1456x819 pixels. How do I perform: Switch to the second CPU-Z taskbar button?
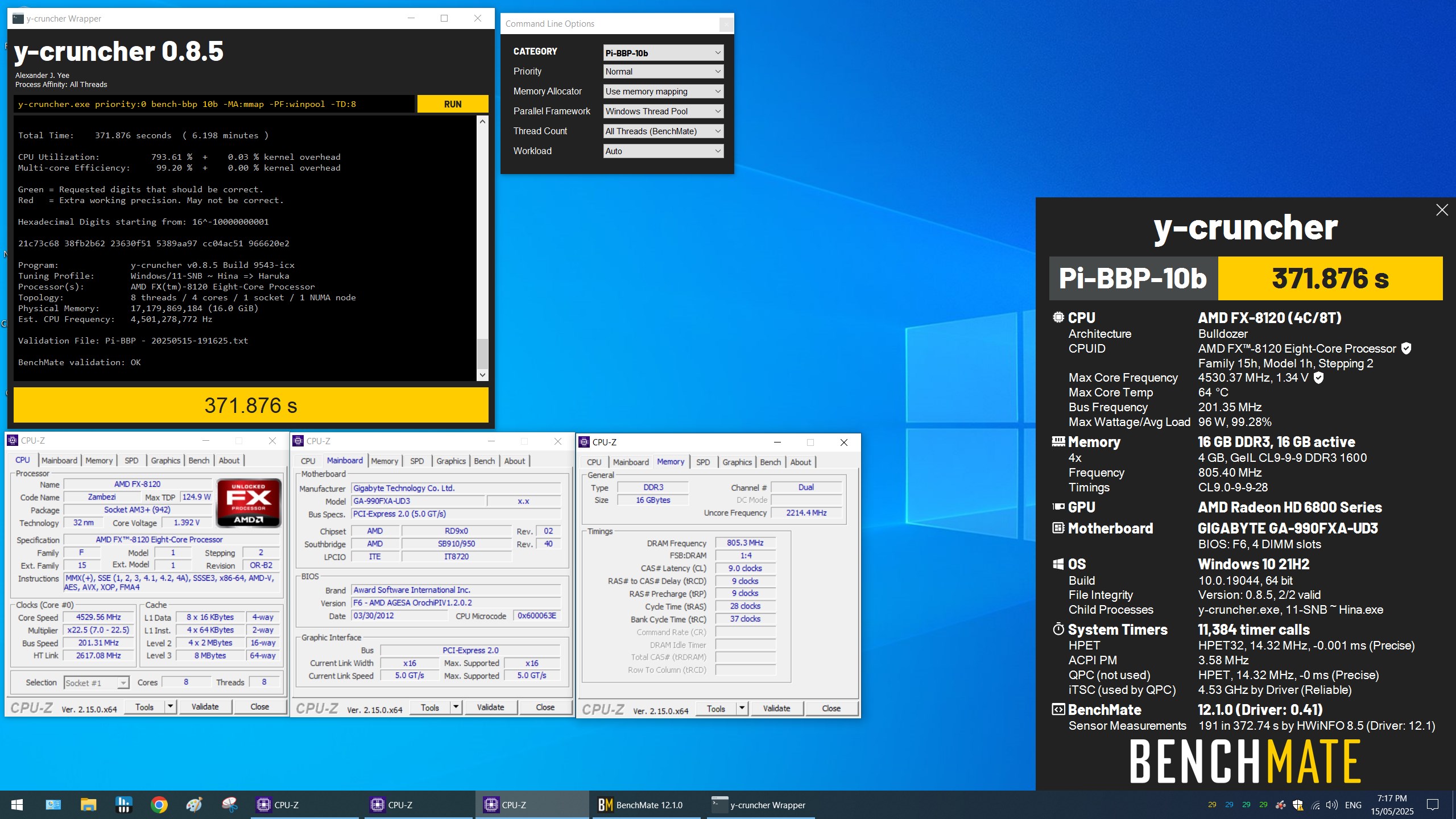[419, 805]
